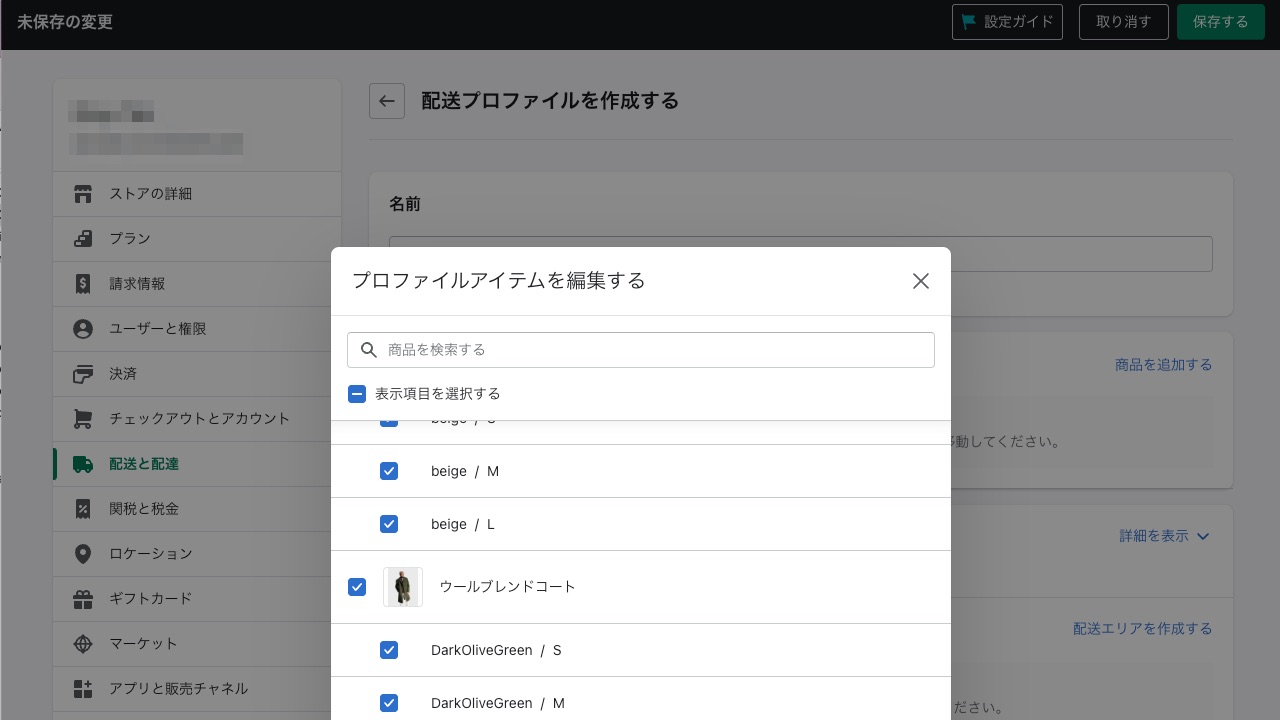Expand 詳細を表示 dropdown
The height and width of the screenshot is (720, 1280).
[x=1165, y=536]
